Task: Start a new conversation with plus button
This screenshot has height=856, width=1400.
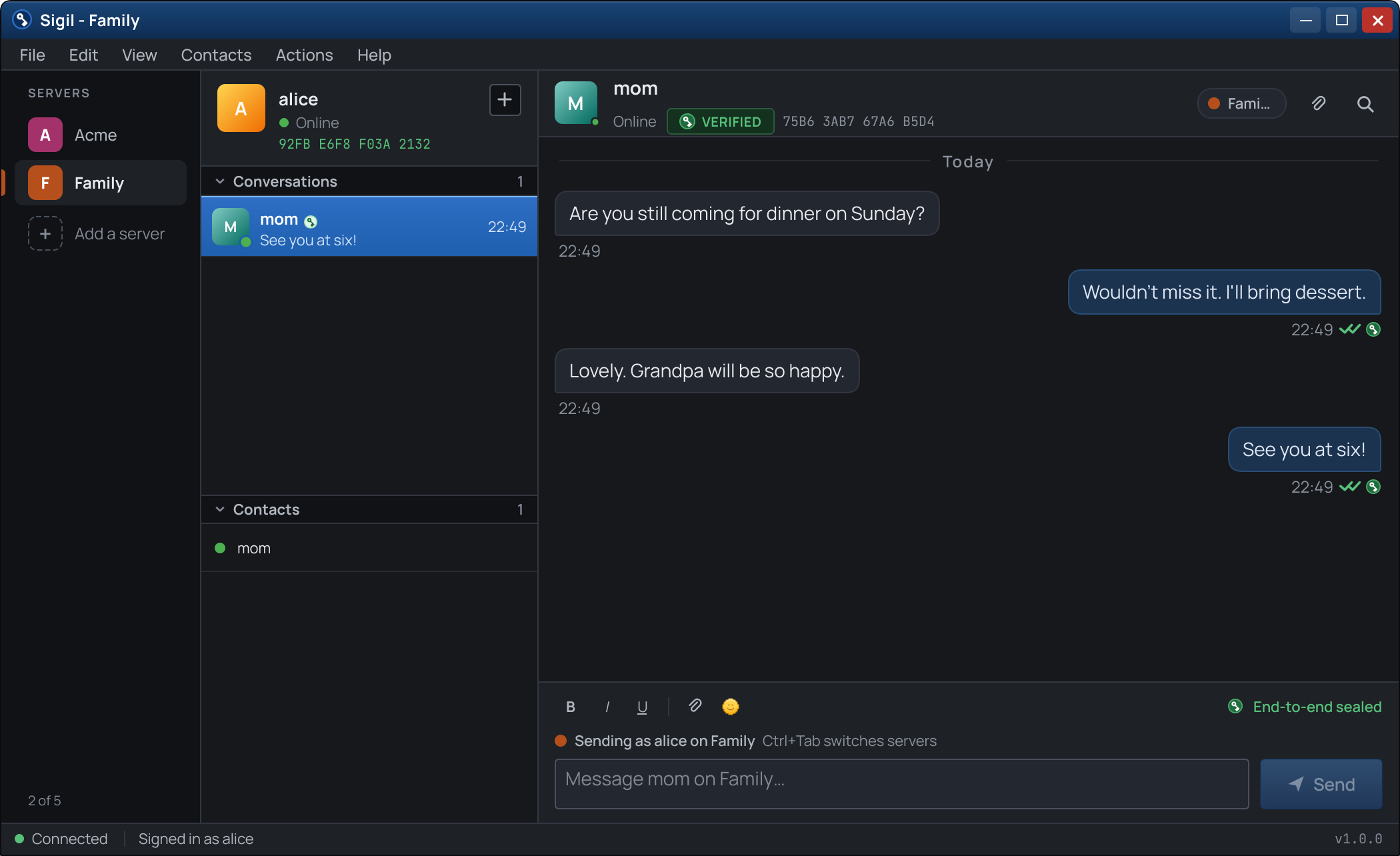Action: [505, 100]
